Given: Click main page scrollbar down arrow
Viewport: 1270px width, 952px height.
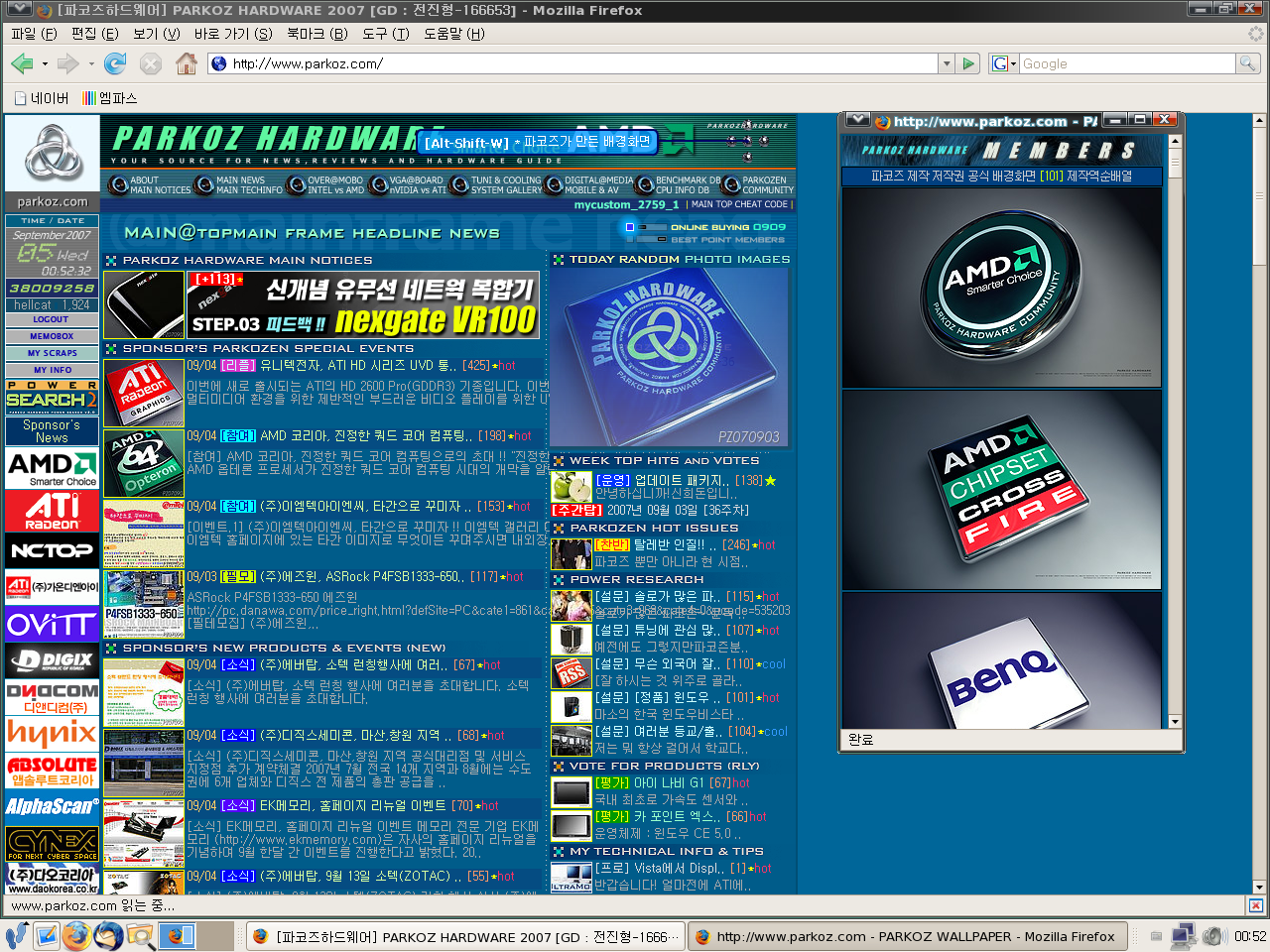Looking at the screenshot, I should coord(1259,887).
